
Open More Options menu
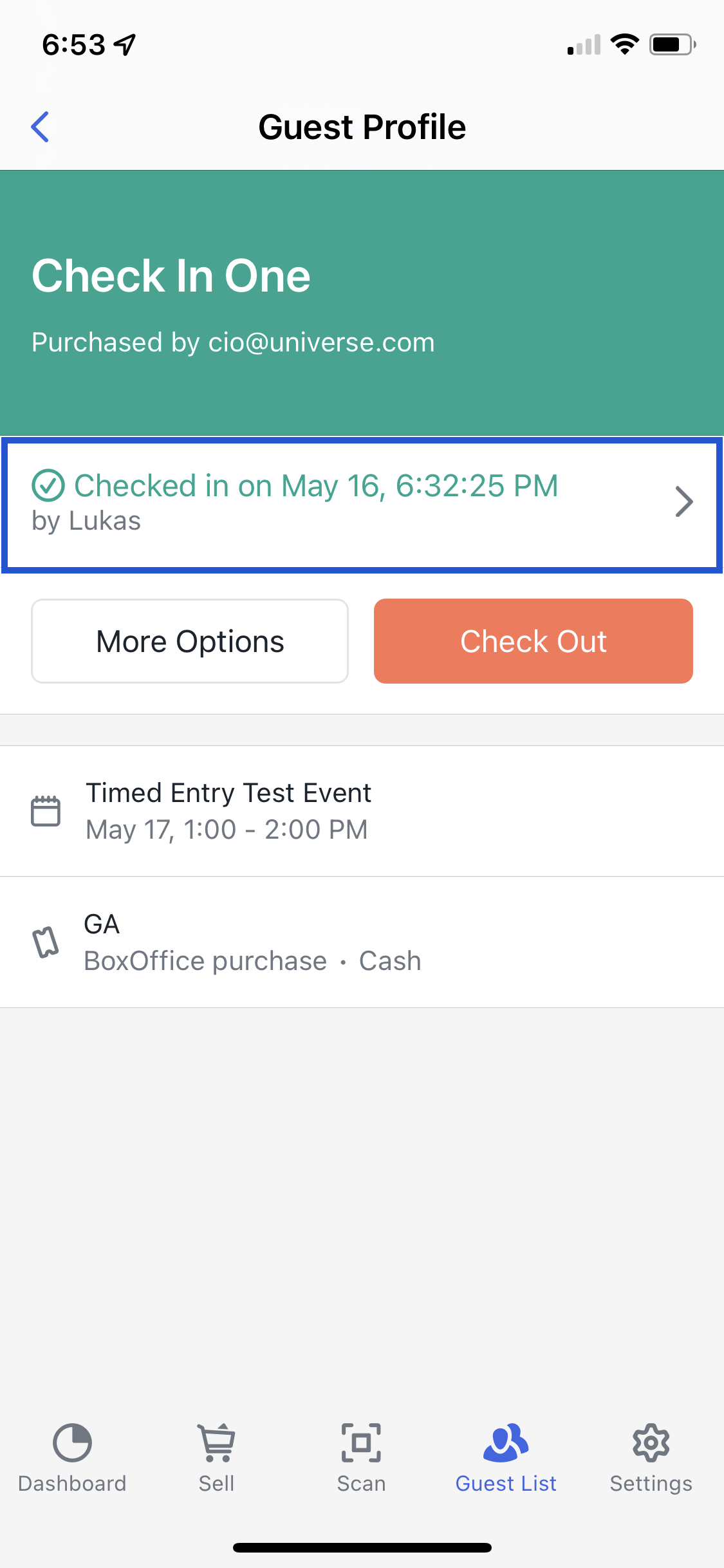click(190, 641)
